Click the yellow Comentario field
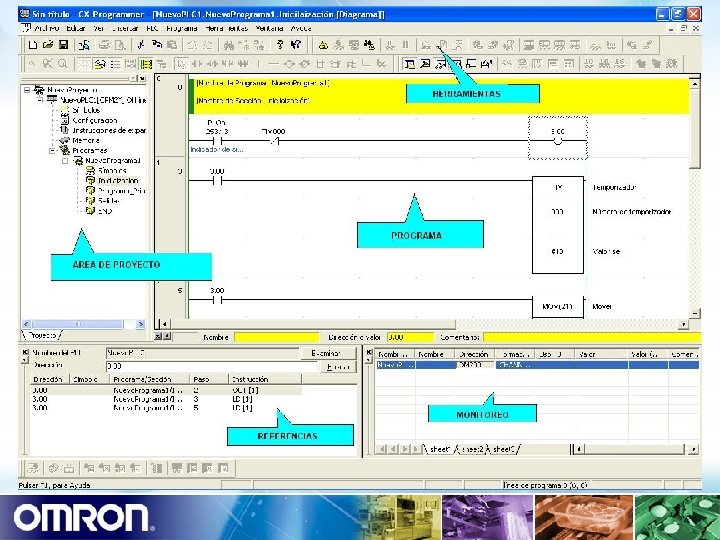 coord(592,338)
